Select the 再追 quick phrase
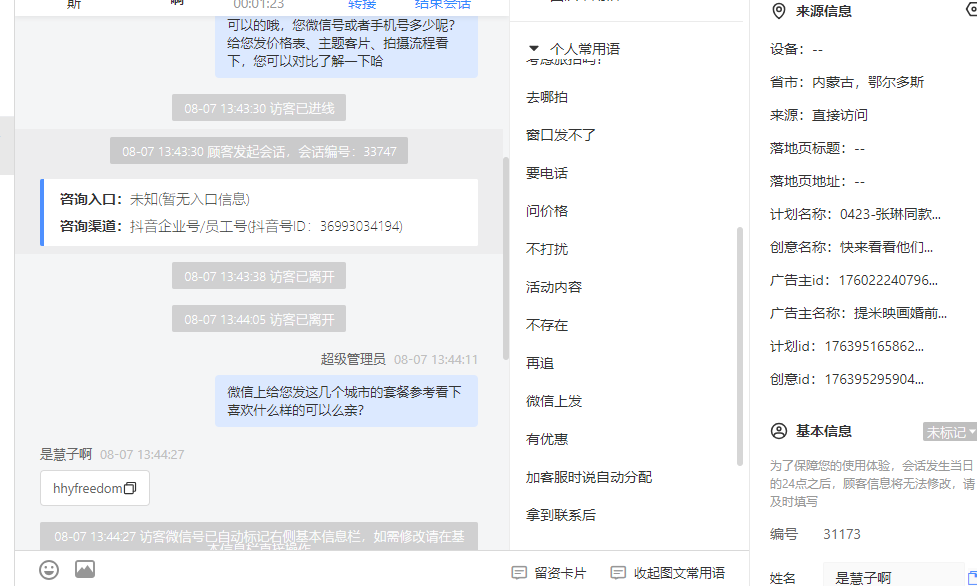 [540, 363]
